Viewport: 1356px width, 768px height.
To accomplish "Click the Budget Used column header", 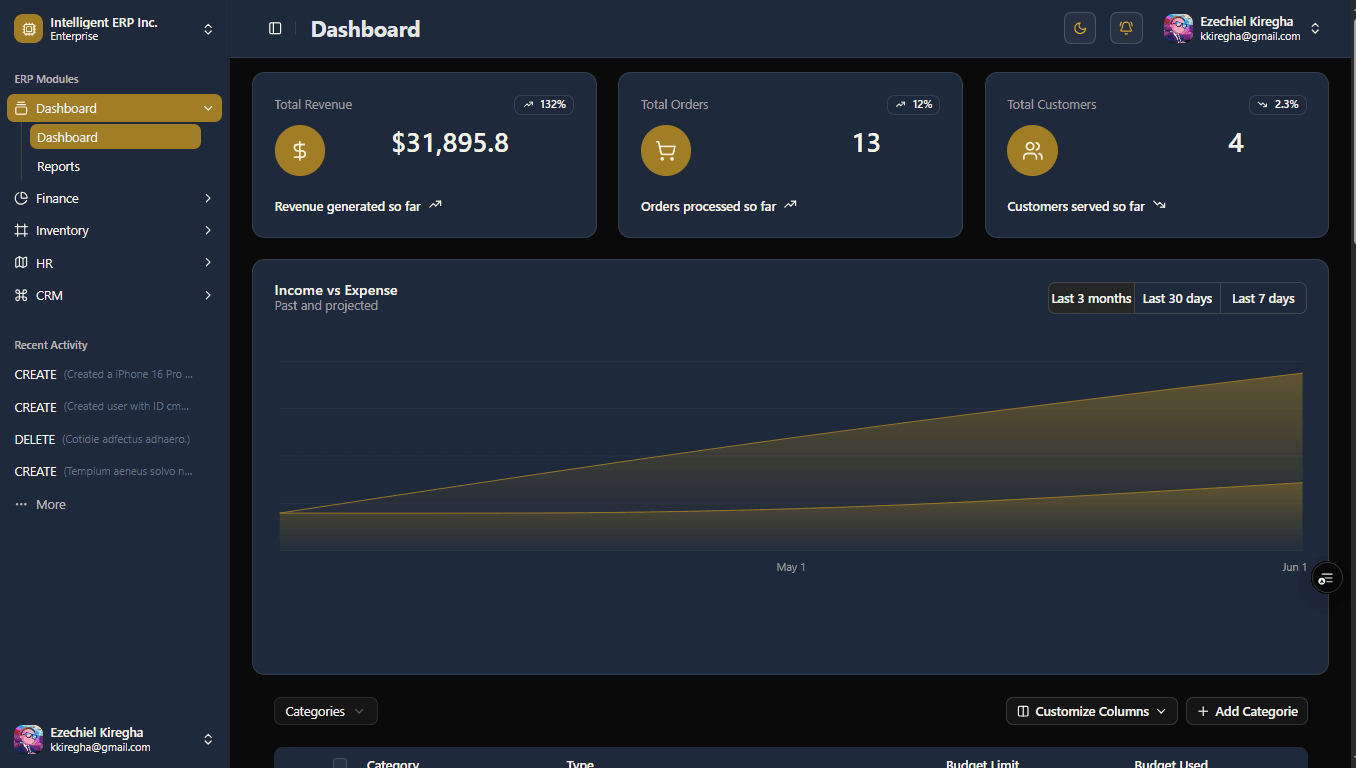I will 1171,764.
